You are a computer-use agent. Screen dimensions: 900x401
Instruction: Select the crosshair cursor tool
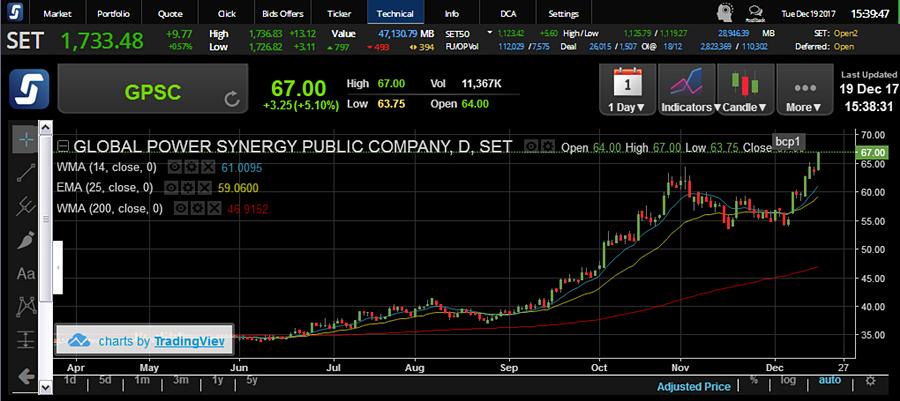[x=26, y=139]
